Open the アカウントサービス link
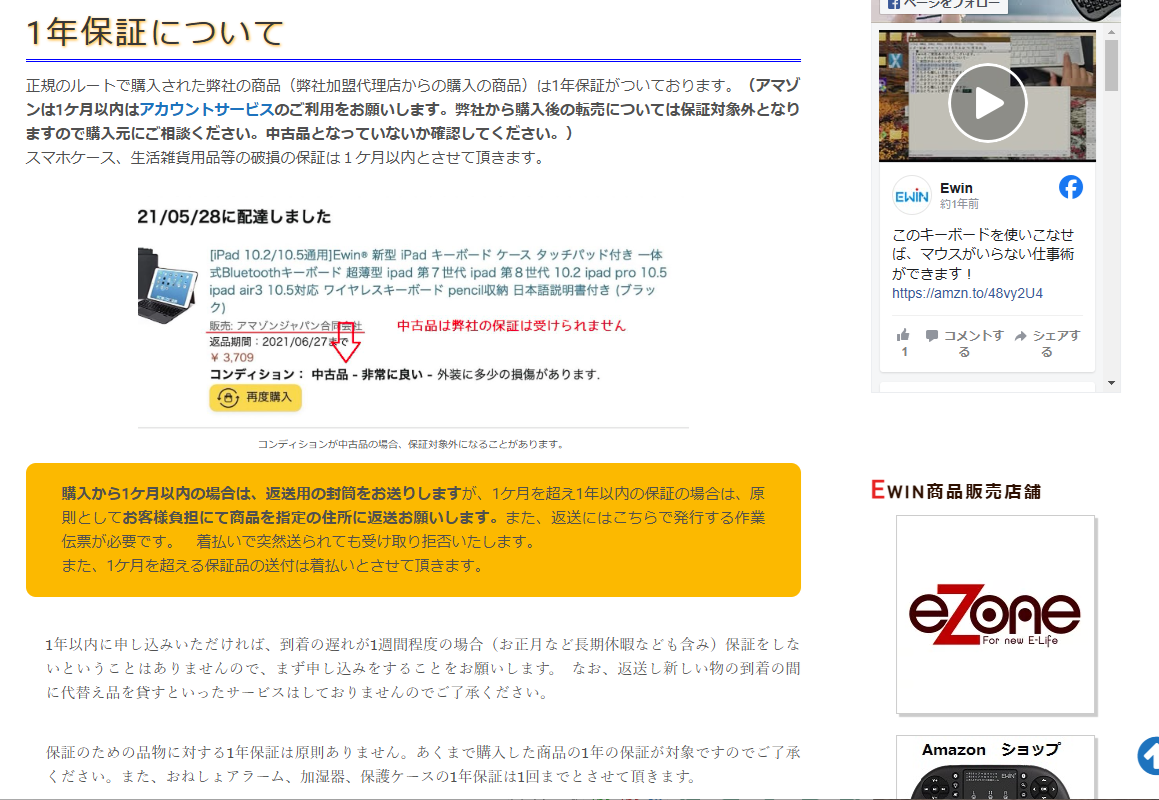Screen dimensions: 1159x800 tap(206, 109)
